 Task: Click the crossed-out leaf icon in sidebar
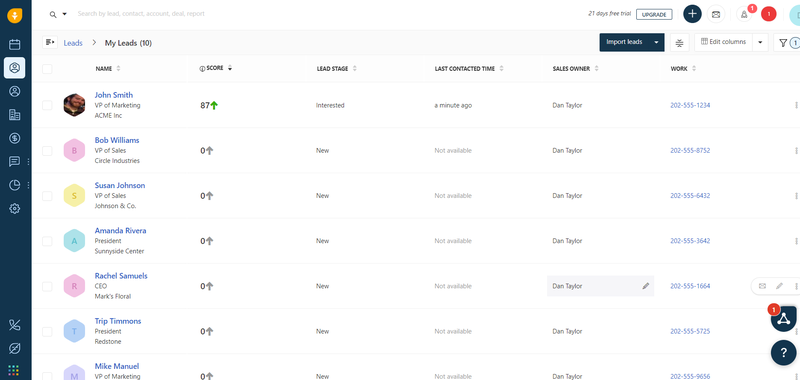click(15, 348)
